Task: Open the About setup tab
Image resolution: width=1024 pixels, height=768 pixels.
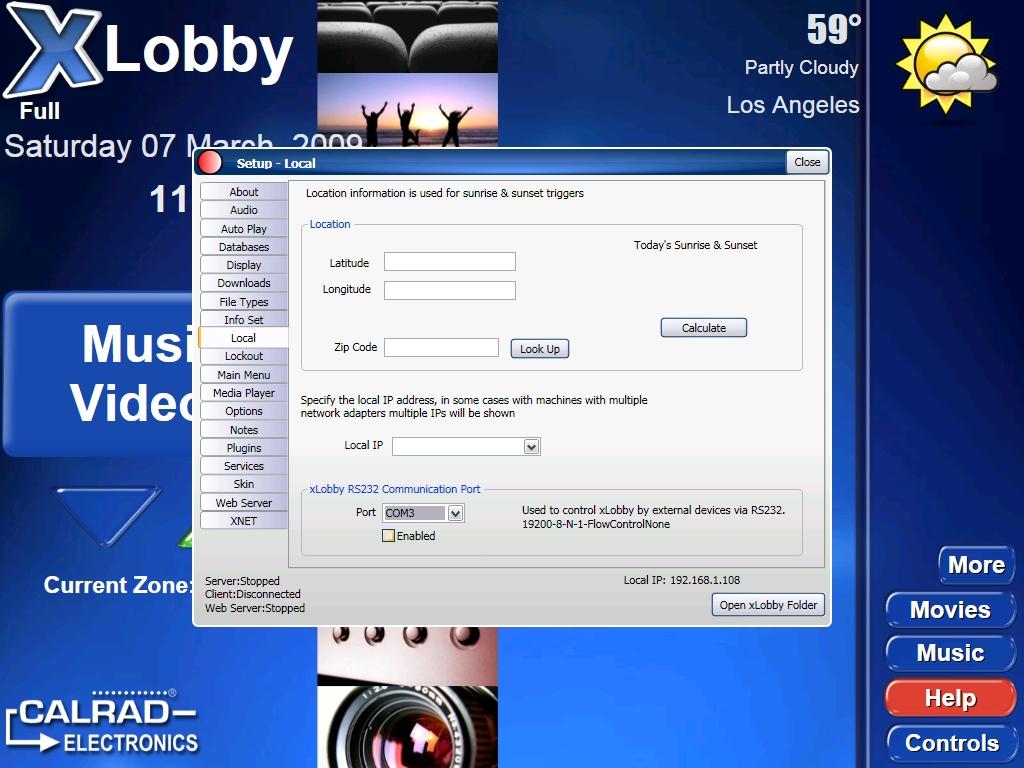Action: pos(244,192)
